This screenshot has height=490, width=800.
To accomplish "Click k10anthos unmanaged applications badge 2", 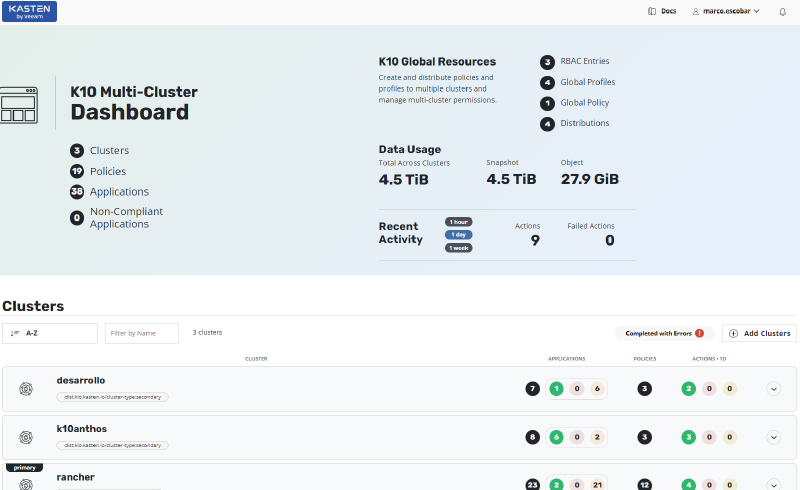I will point(597,437).
